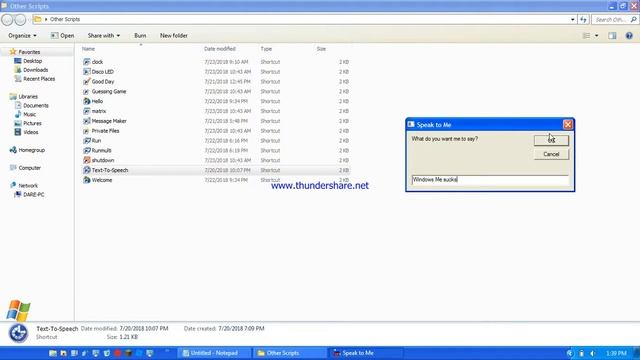Switch to Speak to Me taskbar button
Image resolution: width=640 pixels, height=360 pixels.
(366, 353)
